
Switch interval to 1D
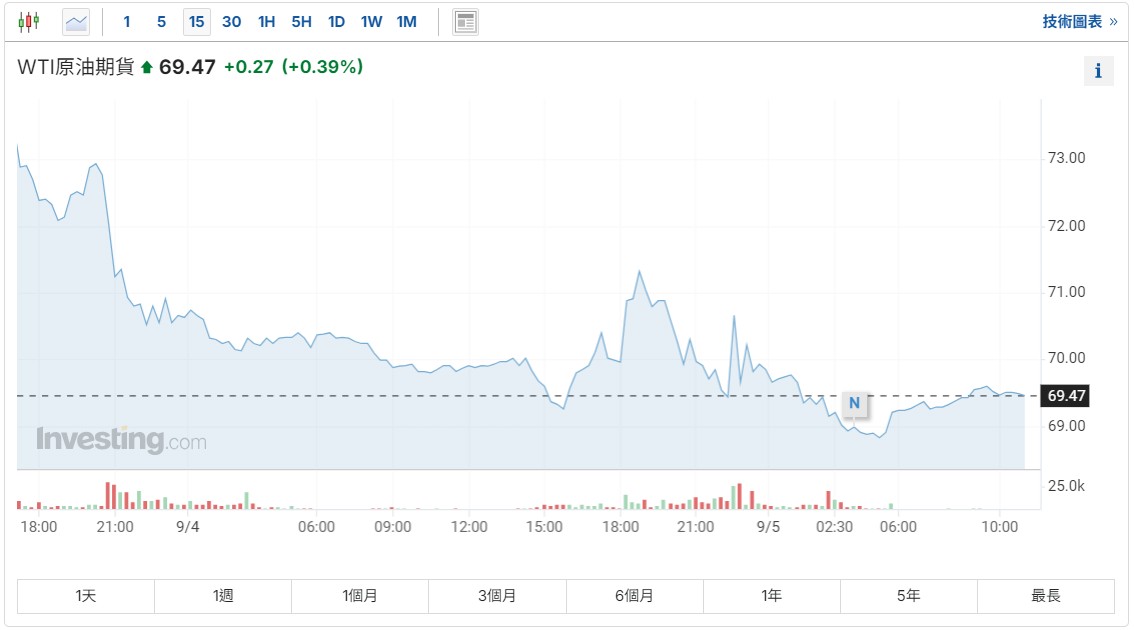(336, 22)
